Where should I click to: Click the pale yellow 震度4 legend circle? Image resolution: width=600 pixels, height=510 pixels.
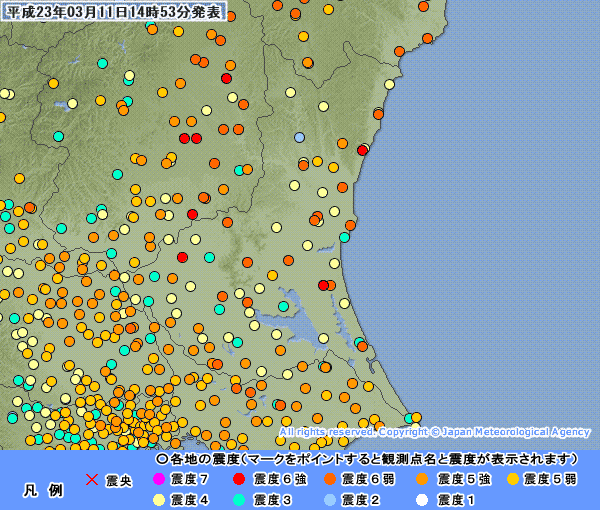click(x=157, y=499)
